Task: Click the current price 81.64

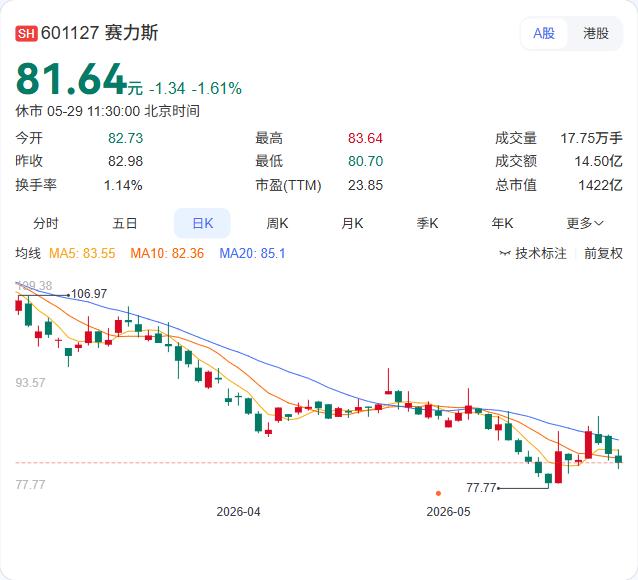Action: coord(72,80)
